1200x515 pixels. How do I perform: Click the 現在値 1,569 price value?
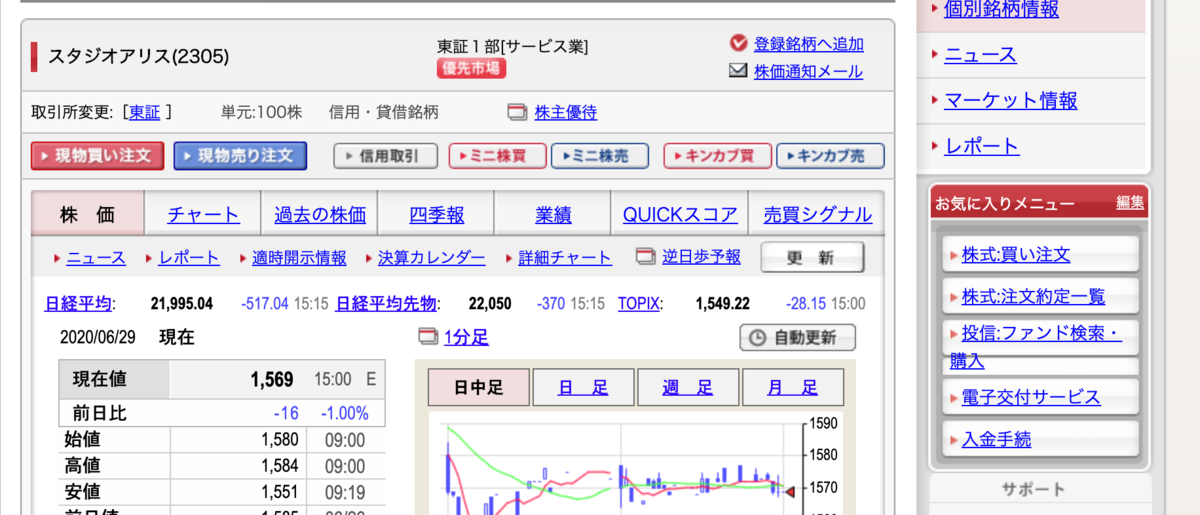click(271, 379)
